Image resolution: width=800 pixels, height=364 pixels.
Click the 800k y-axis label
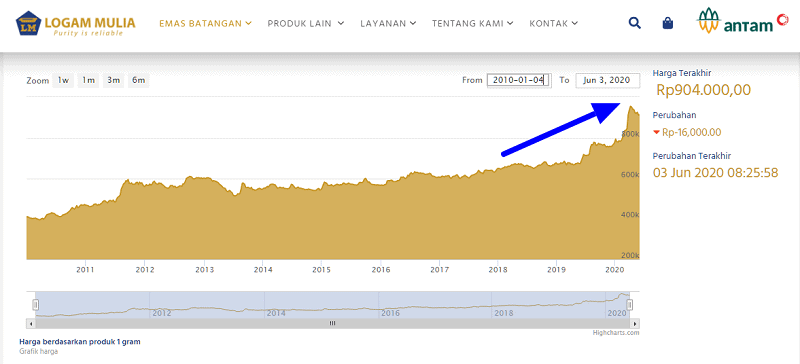(631, 134)
